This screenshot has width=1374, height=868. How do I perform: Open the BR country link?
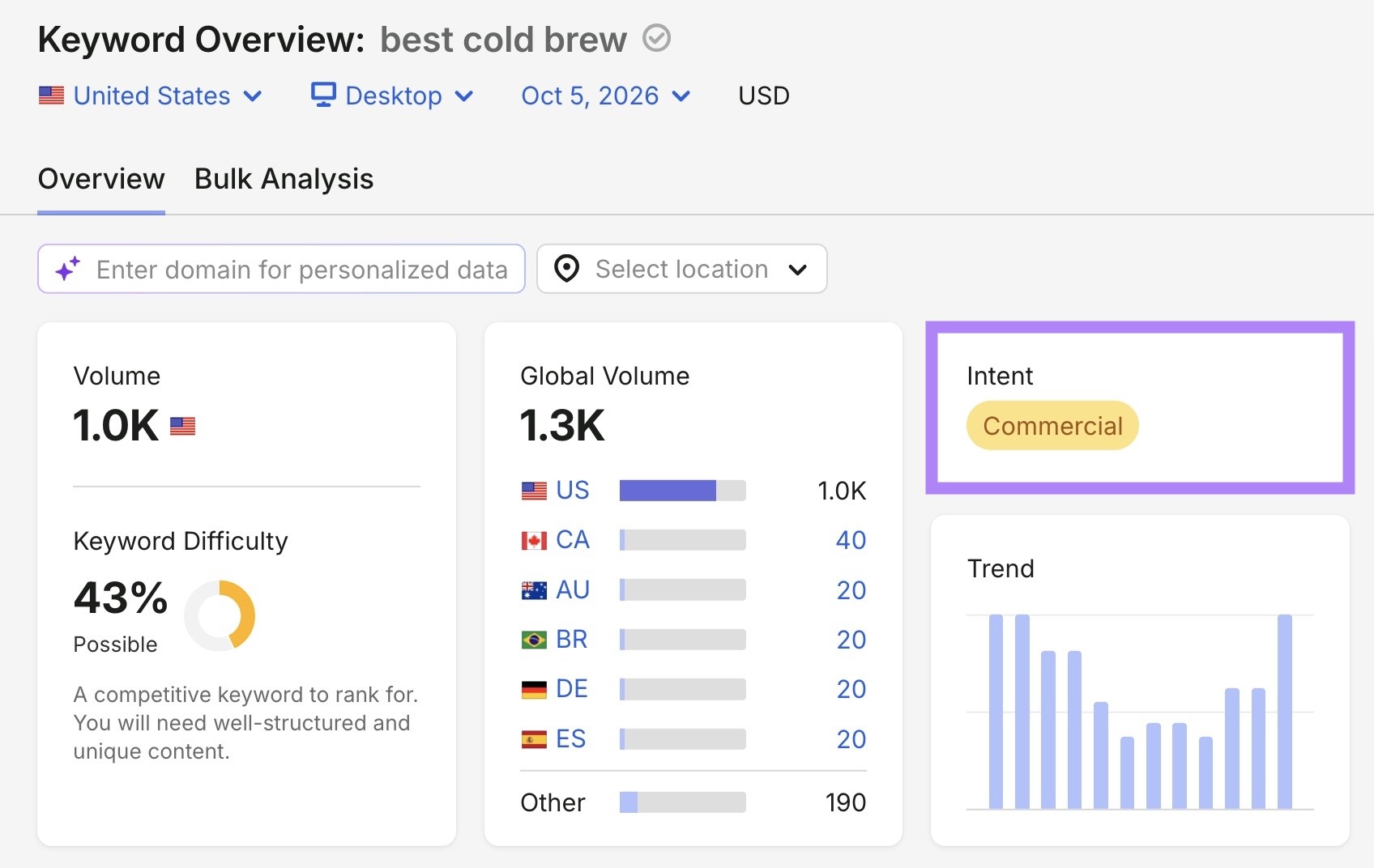pyautogui.click(x=572, y=640)
